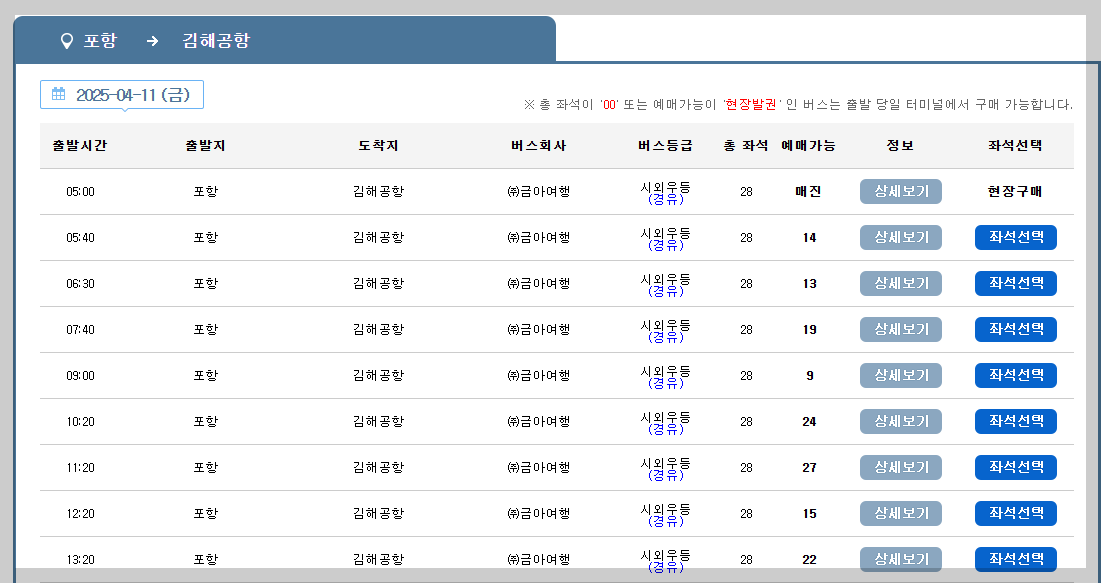Screen dimensions: 1101x583
Task: Click 상세보기 for the 05:00 sold-out bus
Action: pyautogui.click(x=899, y=191)
